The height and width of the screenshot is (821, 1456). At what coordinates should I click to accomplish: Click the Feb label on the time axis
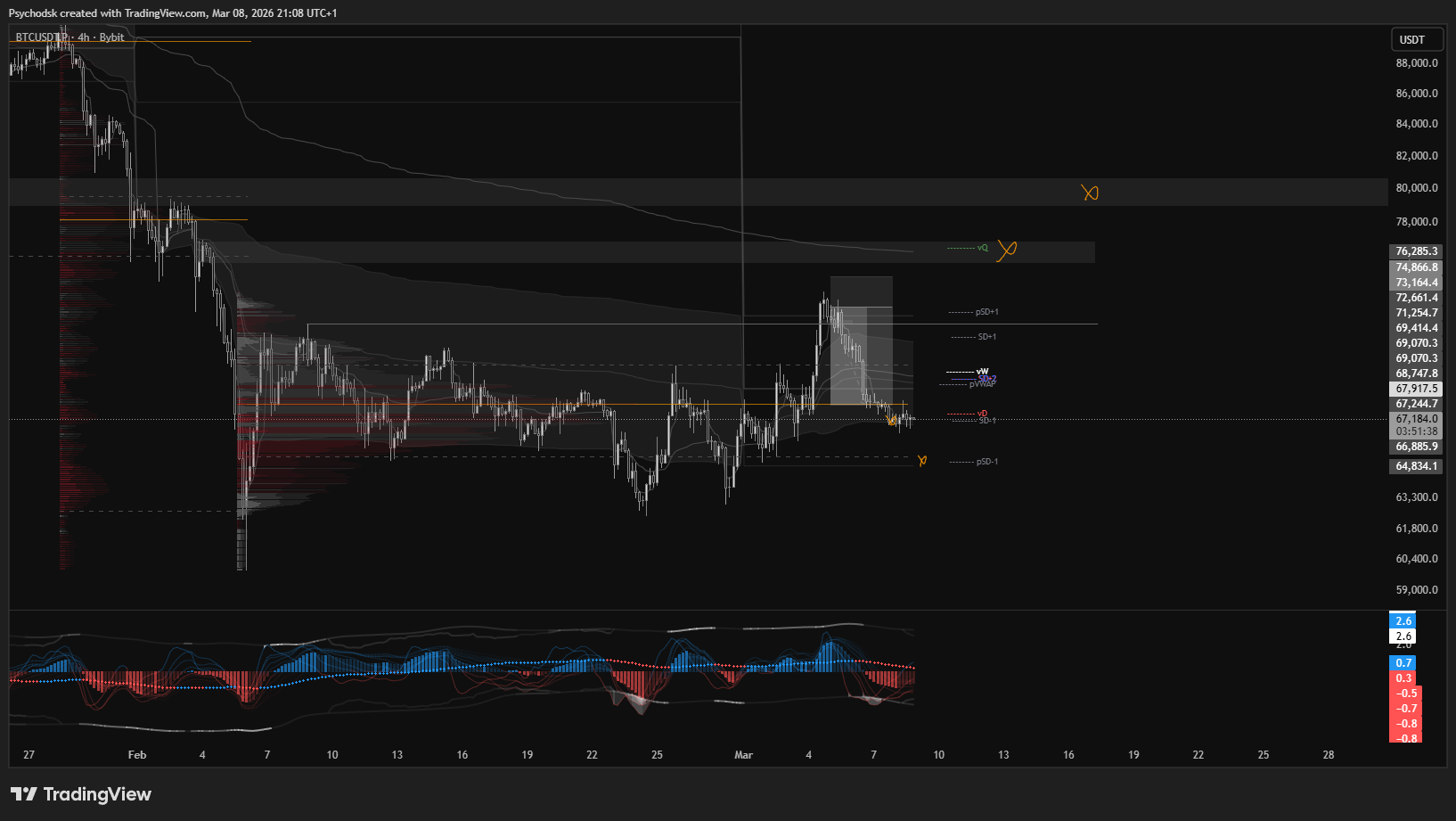coord(137,755)
